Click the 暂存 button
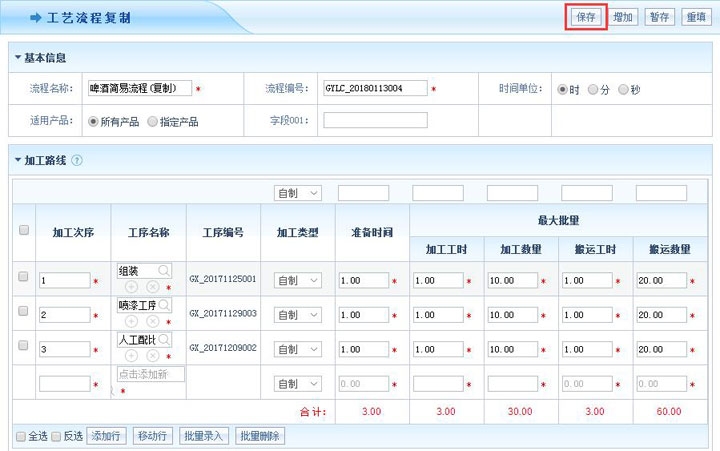Screen dimensions: 720x451 (x=659, y=17)
